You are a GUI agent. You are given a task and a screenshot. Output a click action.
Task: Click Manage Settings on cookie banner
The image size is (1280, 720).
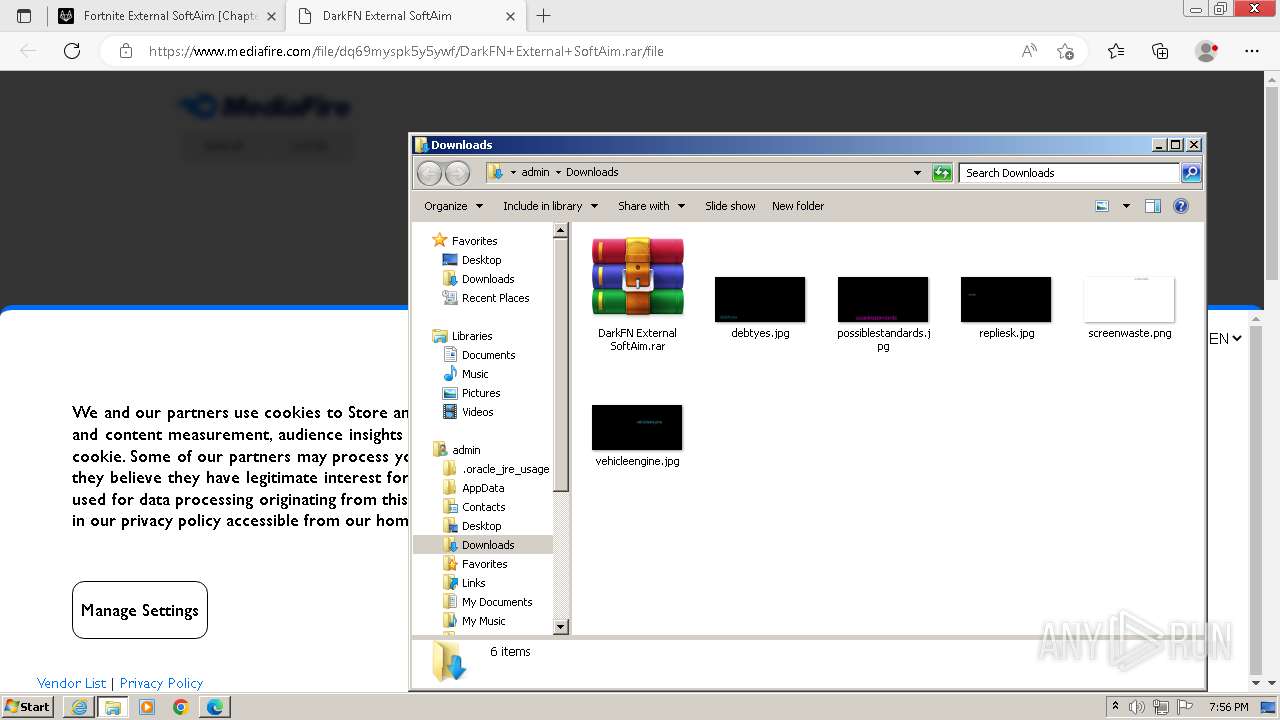pyautogui.click(x=140, y=610)
